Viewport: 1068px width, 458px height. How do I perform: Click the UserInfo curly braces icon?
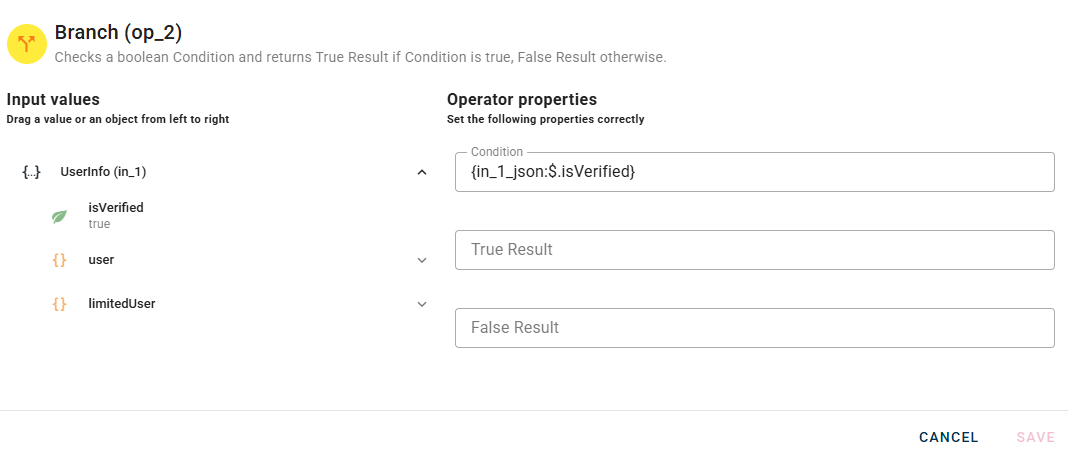point(31,172)
